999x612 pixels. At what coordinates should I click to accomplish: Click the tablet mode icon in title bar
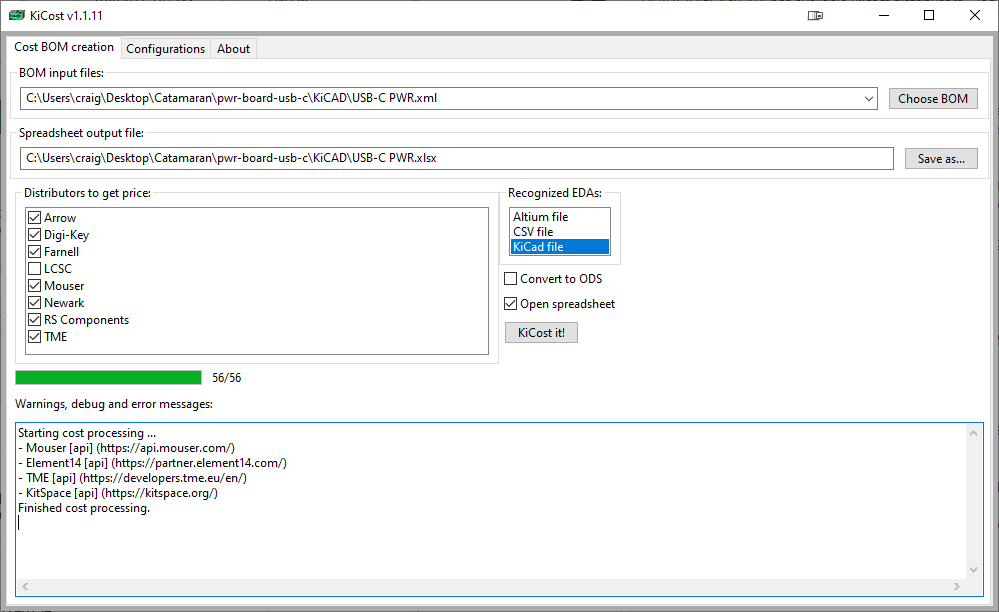(815, 15)
